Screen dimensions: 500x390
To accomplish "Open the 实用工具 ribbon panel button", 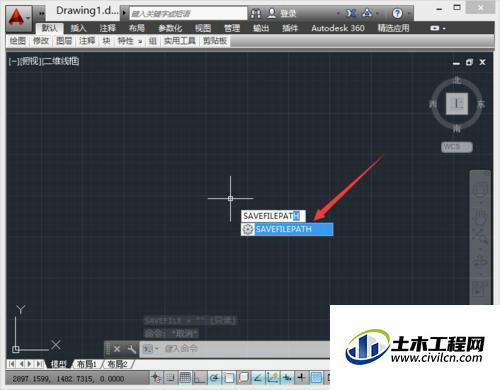I will click(180, 41).
